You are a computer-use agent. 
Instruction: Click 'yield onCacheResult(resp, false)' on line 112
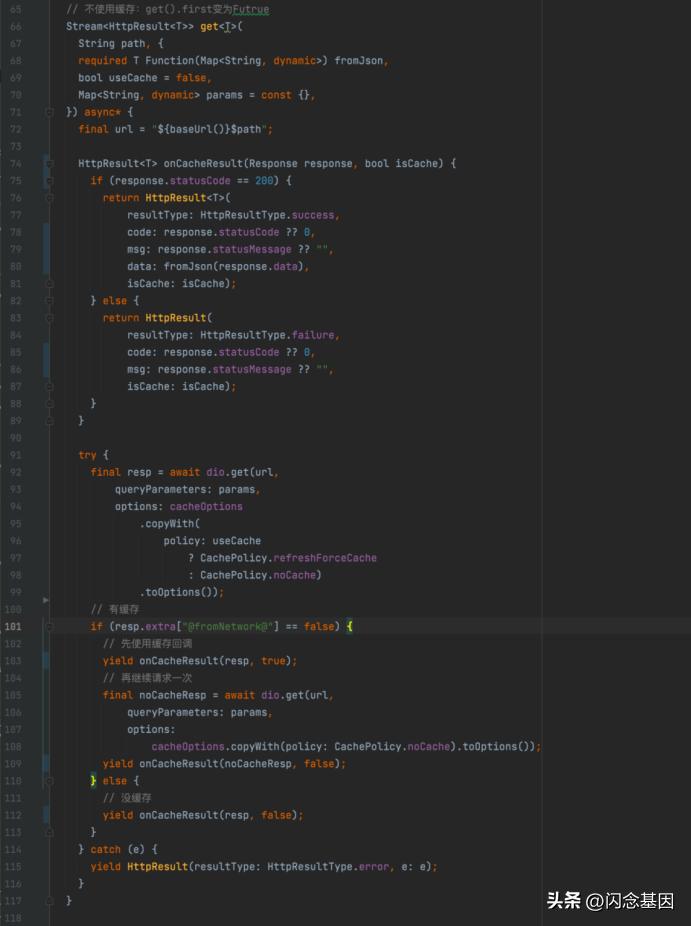click(x=200, y=815)
